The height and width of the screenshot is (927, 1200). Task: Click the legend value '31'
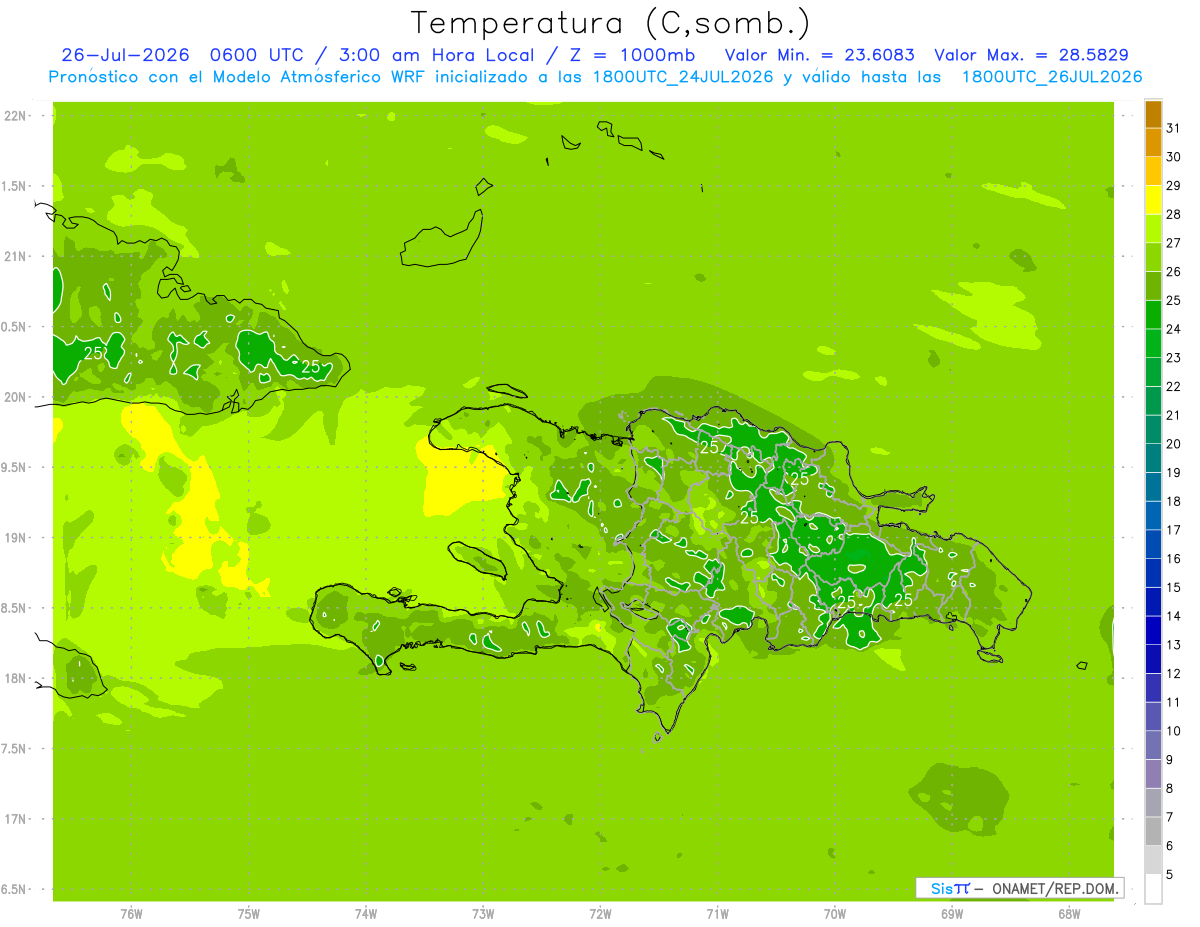(1173, 128)
